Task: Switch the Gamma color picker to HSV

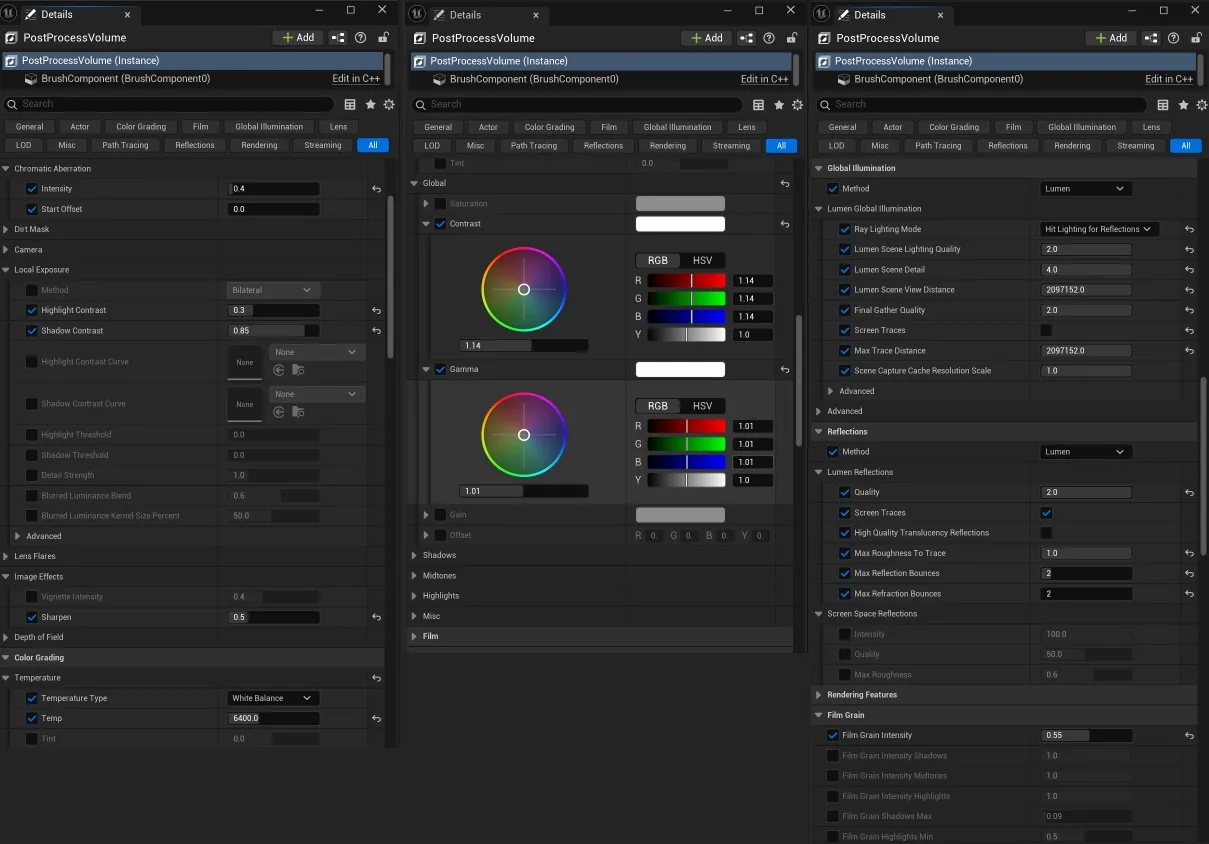Action: [703, 406]
